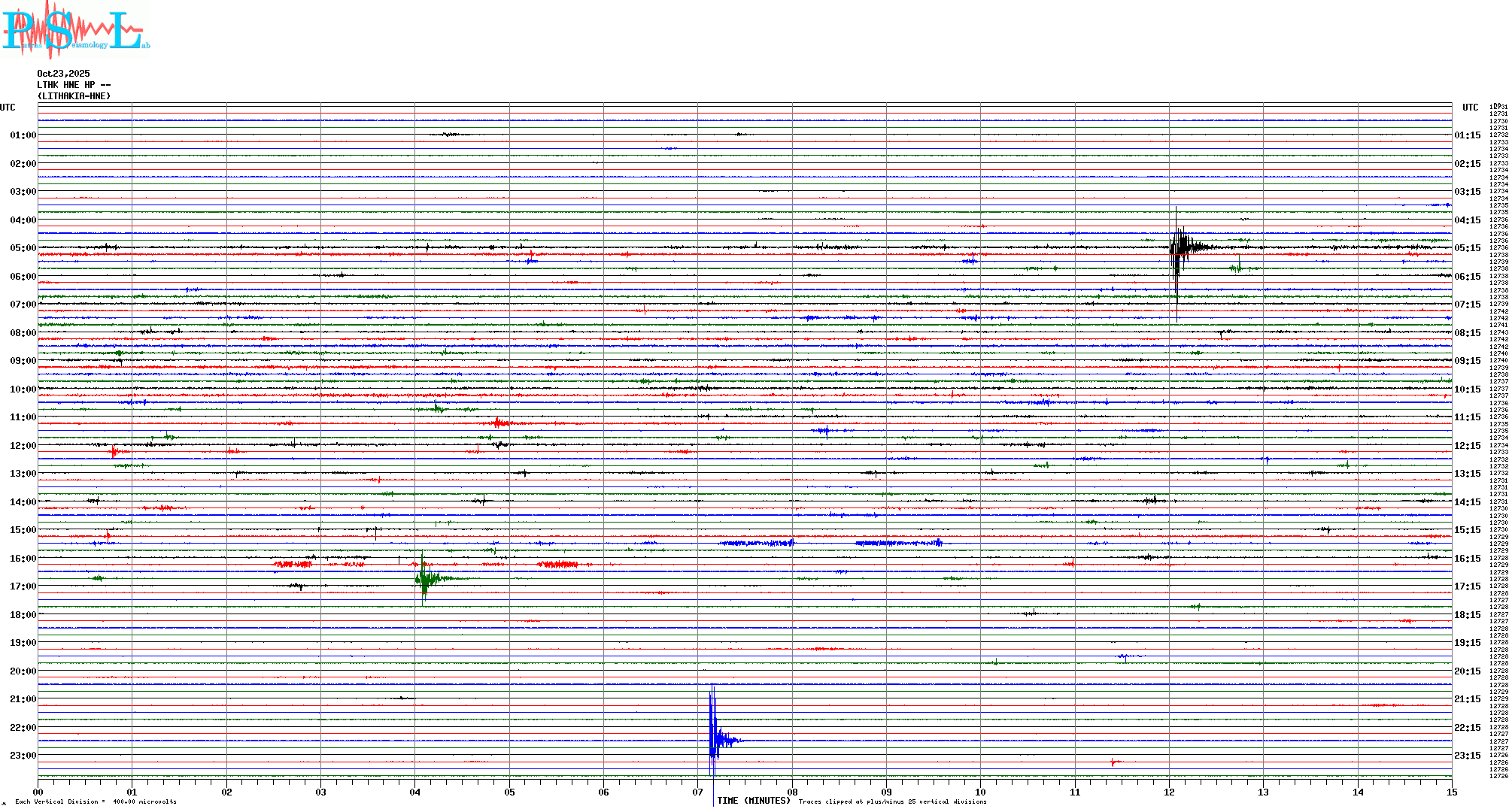
Task: Click the UTC label at top left
Action: click(8, 108)
